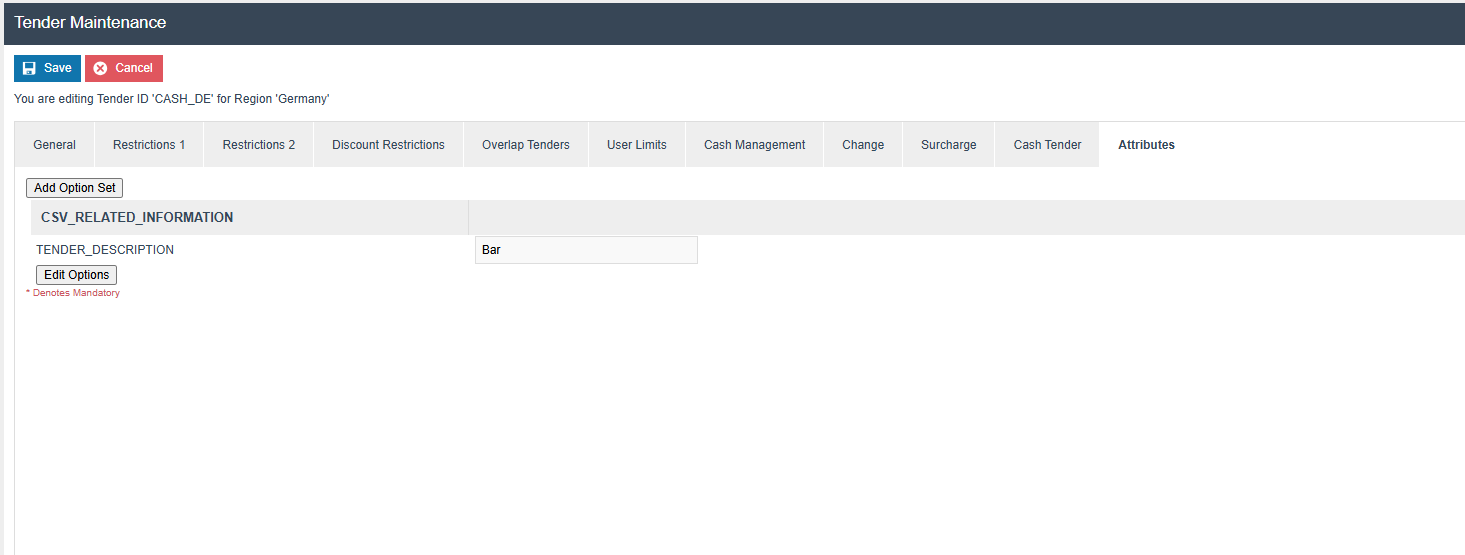Image resolution: width=1465 pixels, height=555 pixels.
Task: Click the 'You are editing Tender ID' message
Action: click(x=172, y=99)
